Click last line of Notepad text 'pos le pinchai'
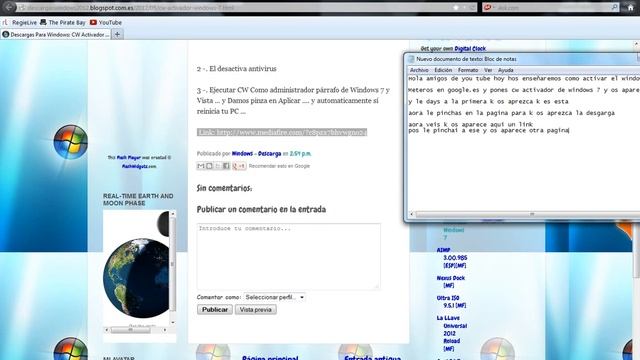The height and width of the screenshot is (360, 640). 488,131
